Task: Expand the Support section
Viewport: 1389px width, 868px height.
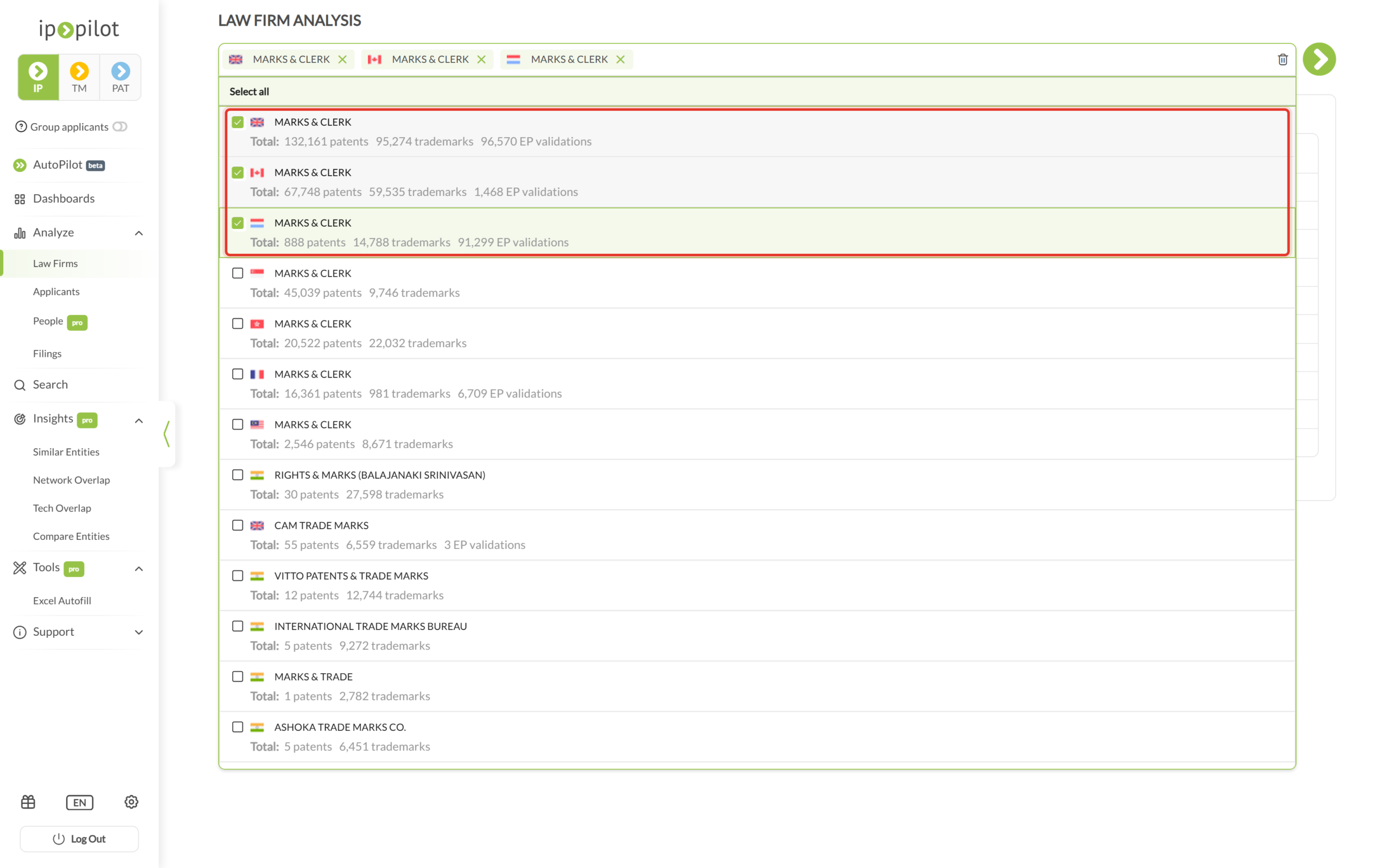Action: (139, 632)
